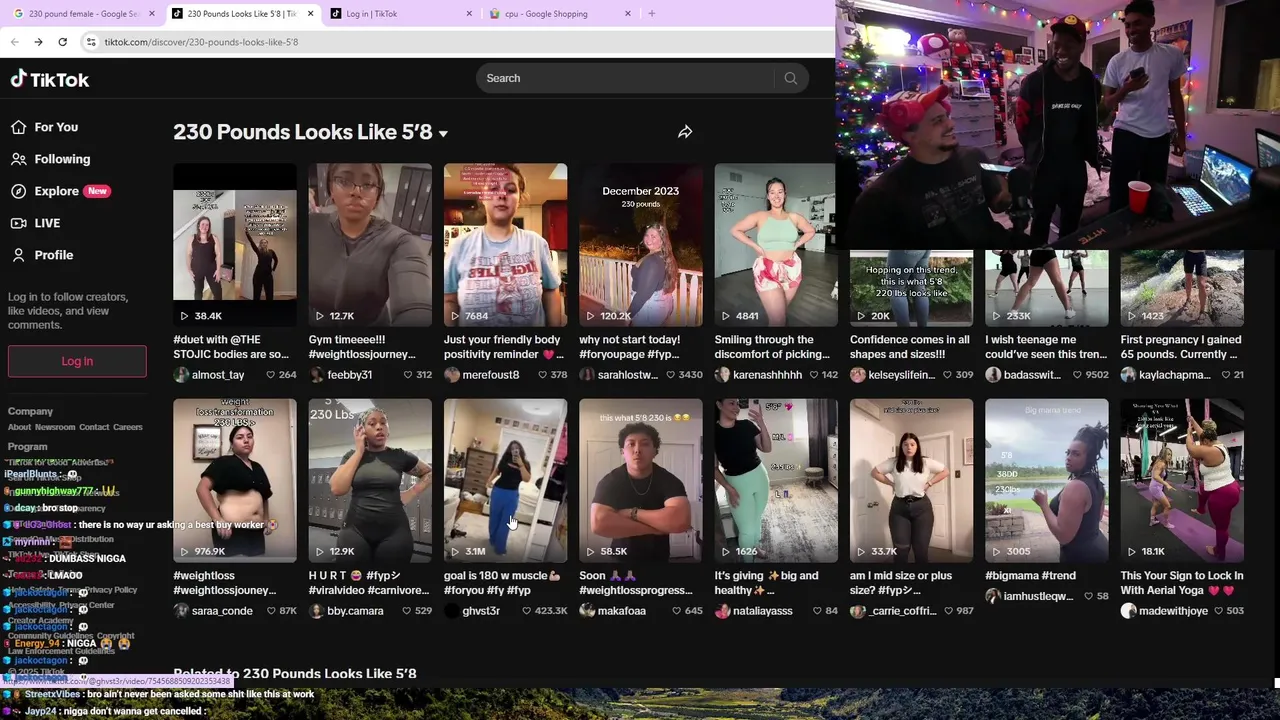This screenshot has width=1280, height=720.
Task: Open the feebby31 gym time video thumbnail
Action: pyautogui.click(x=370, y=245)
